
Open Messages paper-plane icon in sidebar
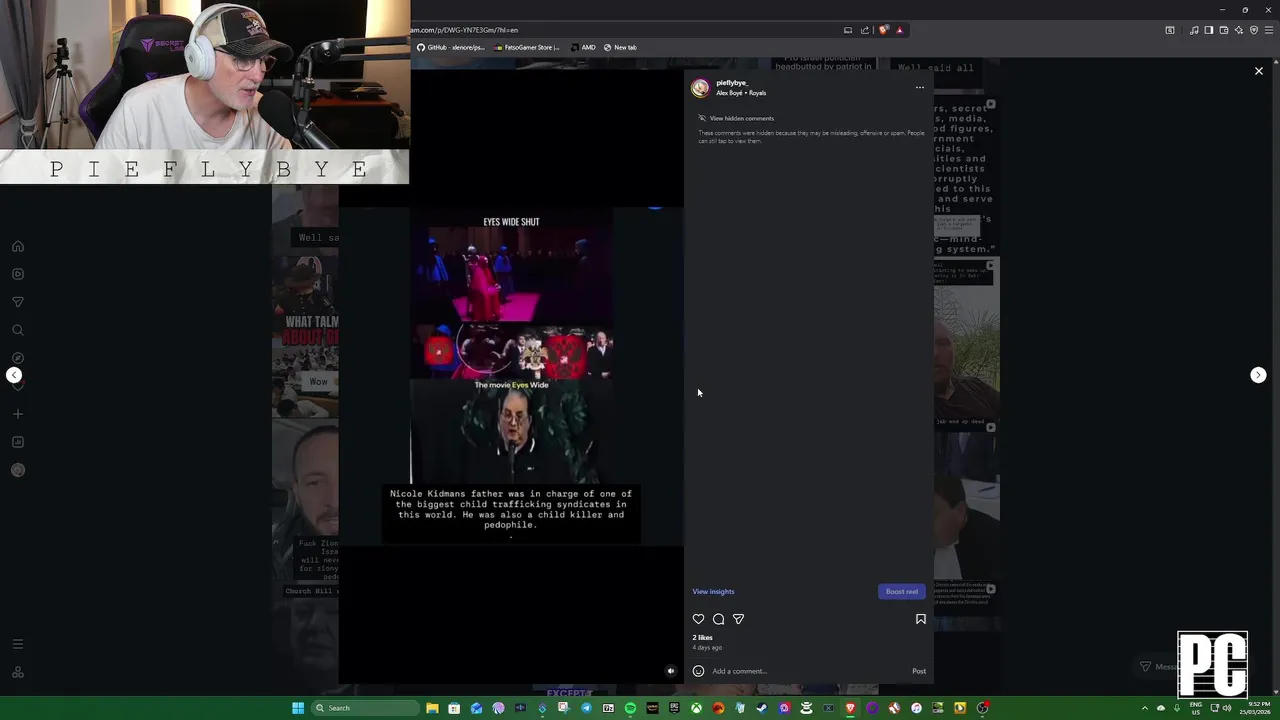(18, 302)
